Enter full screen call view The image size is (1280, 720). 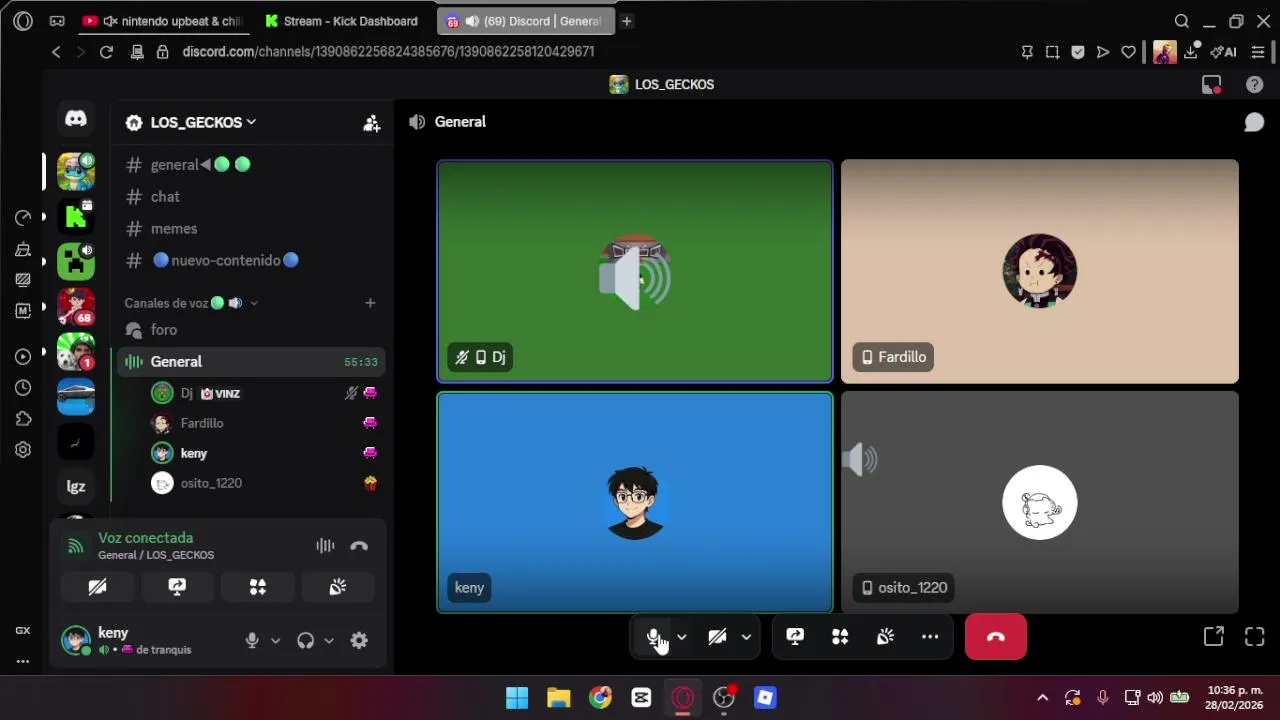tap(1255, 637)
